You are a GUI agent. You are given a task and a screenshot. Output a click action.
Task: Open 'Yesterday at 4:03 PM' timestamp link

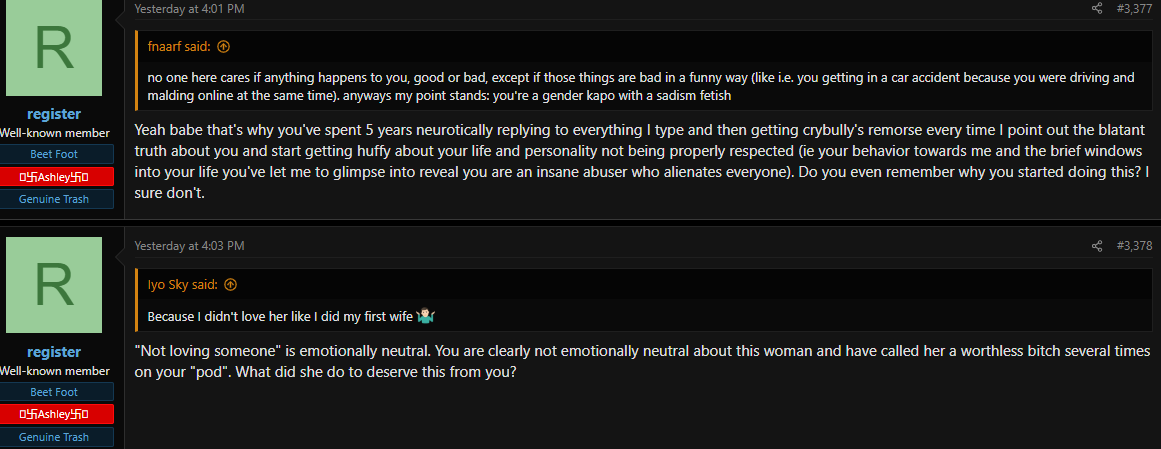pos(189,245)
